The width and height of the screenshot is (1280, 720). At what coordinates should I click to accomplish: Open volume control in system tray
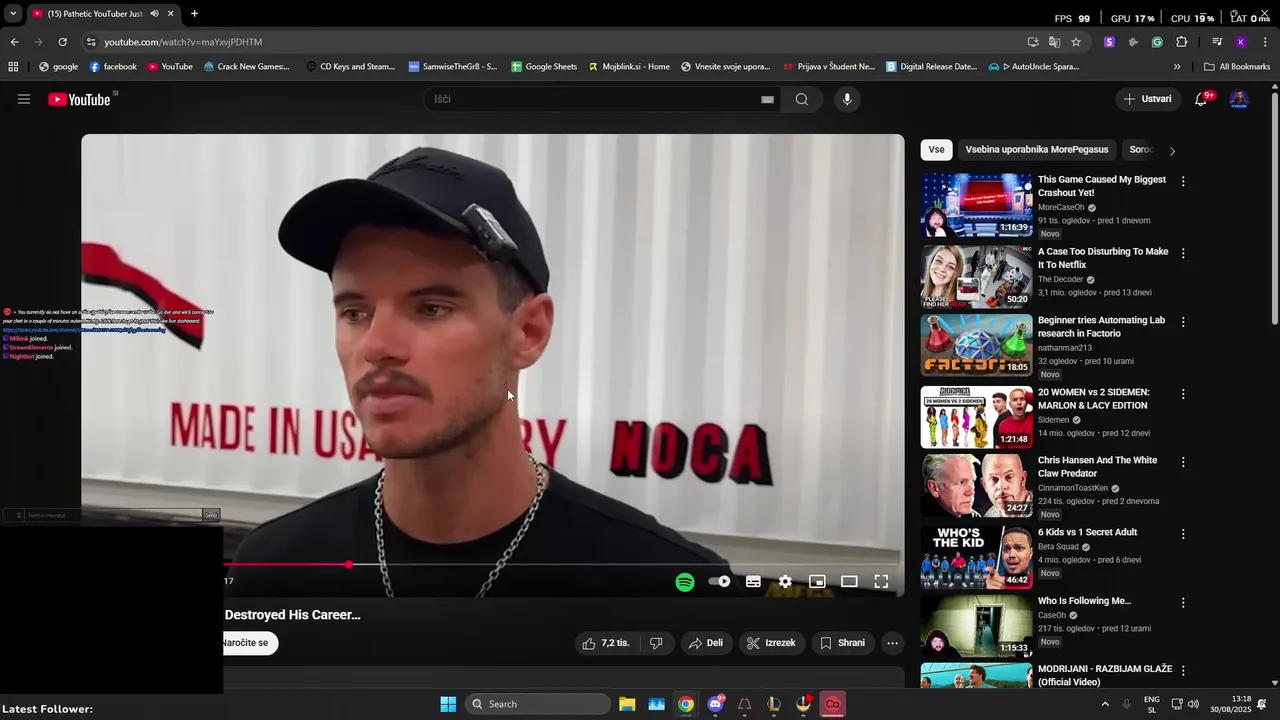coord(1193,704)
